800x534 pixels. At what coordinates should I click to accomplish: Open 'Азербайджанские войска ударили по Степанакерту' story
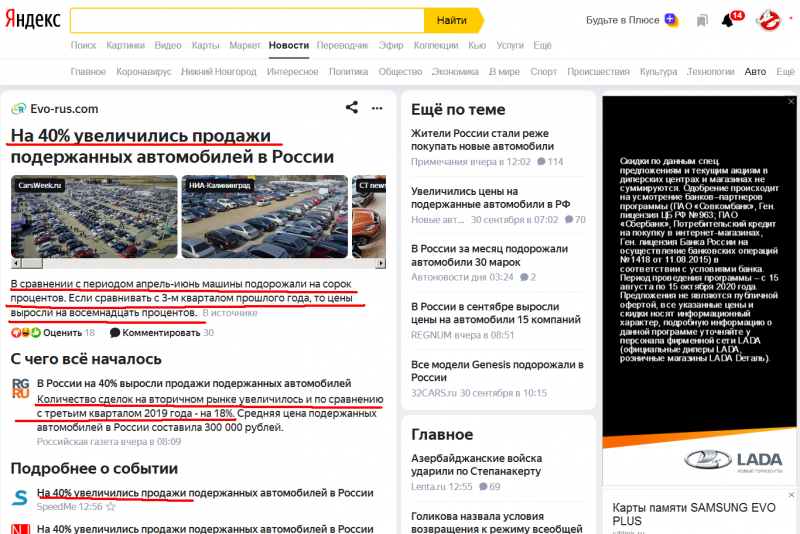click(x=477, y=465)
